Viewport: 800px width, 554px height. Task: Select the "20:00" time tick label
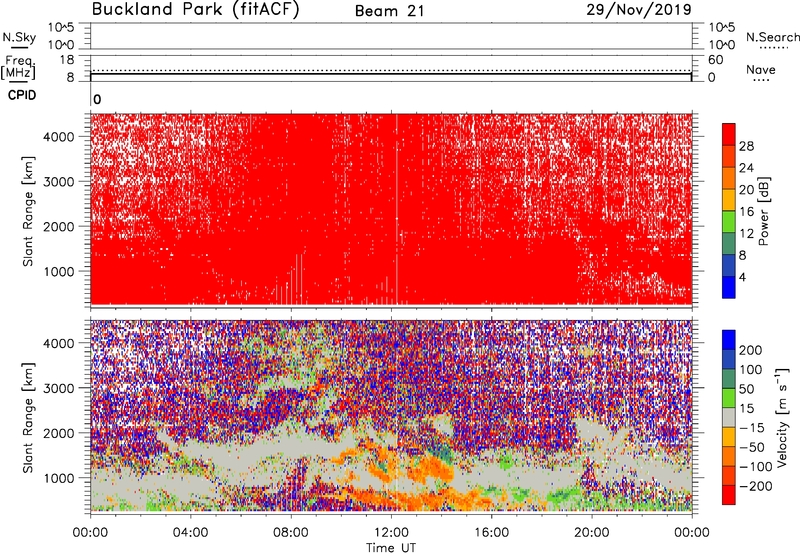[591, 533]
